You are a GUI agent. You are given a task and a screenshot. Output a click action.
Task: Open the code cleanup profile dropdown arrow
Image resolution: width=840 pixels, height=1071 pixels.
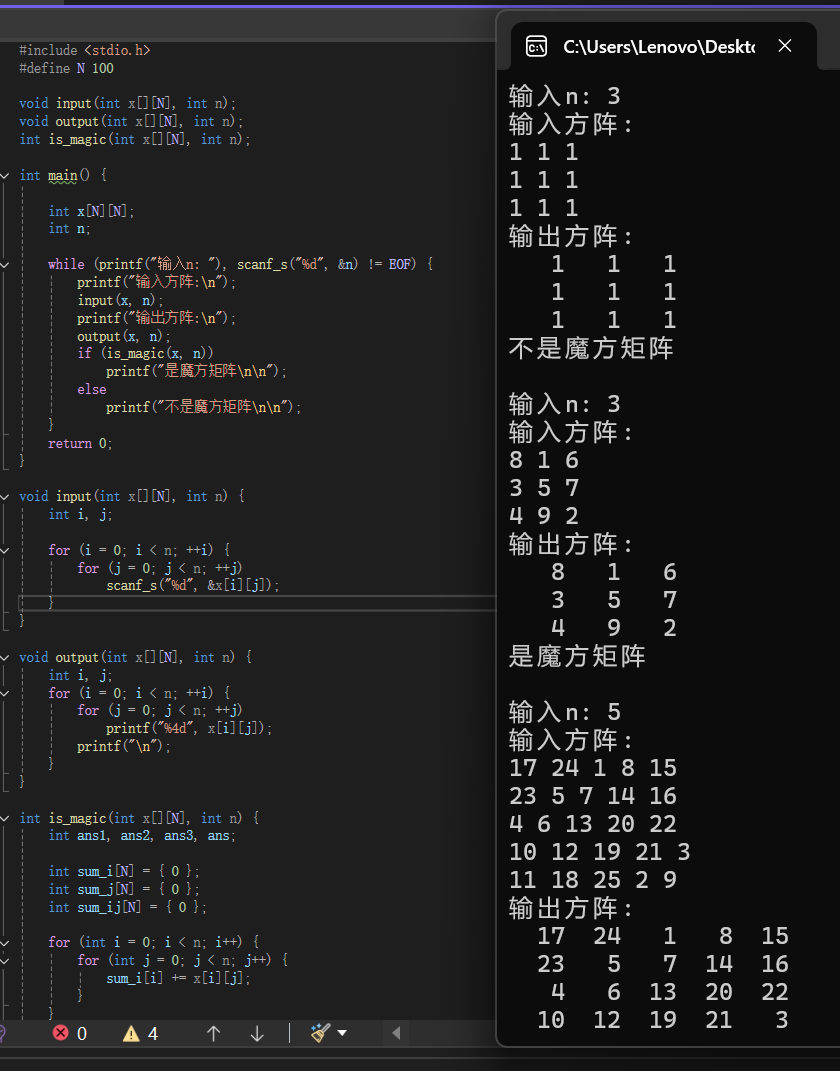point(342,1033)
